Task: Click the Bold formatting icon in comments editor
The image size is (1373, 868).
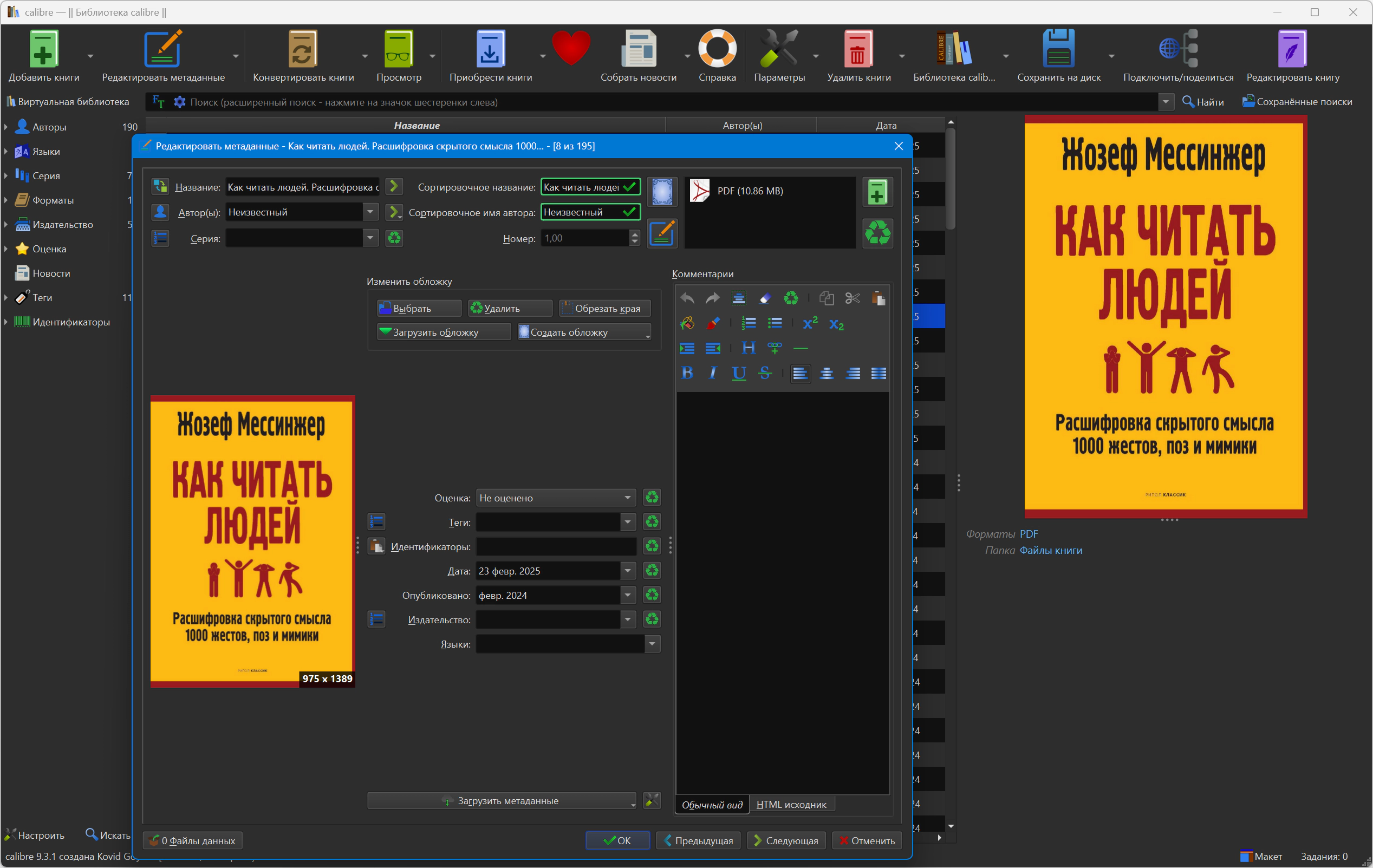Action: pyautogui.click(x=687, y=373)
